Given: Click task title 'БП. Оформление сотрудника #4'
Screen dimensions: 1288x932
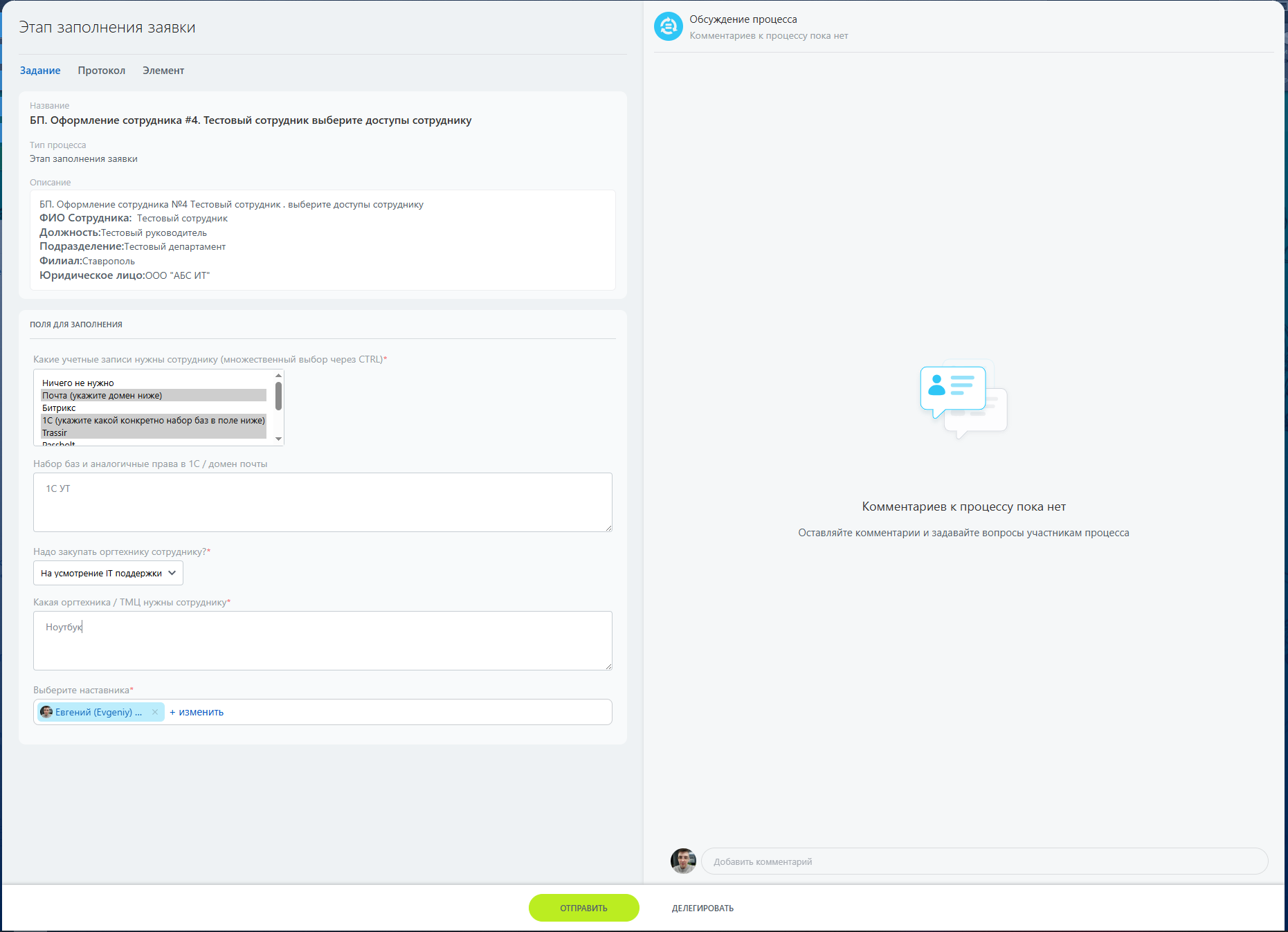Looking at the screenshot, I should [x=251, y=120].
